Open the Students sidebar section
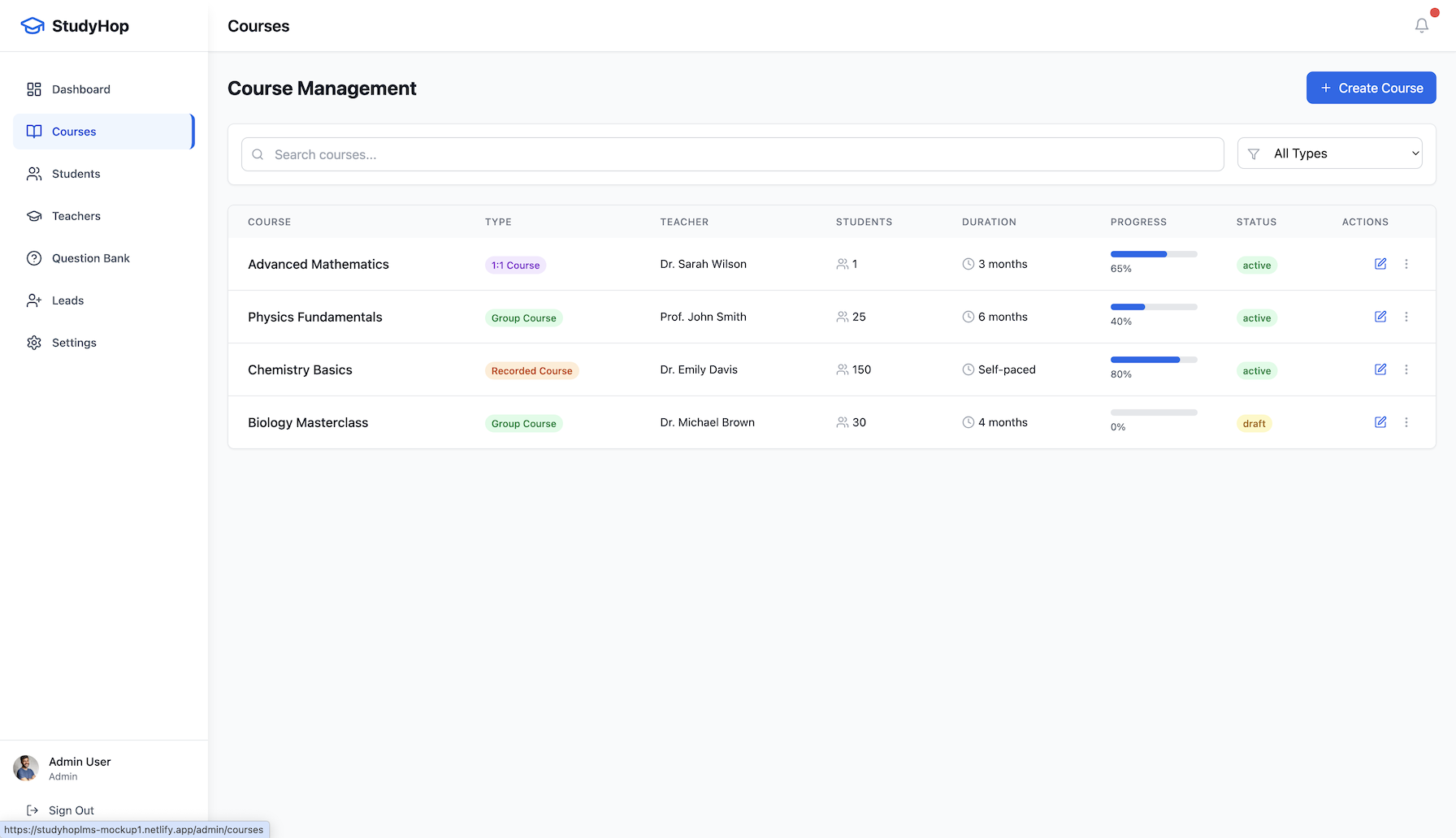 (76, 174)
